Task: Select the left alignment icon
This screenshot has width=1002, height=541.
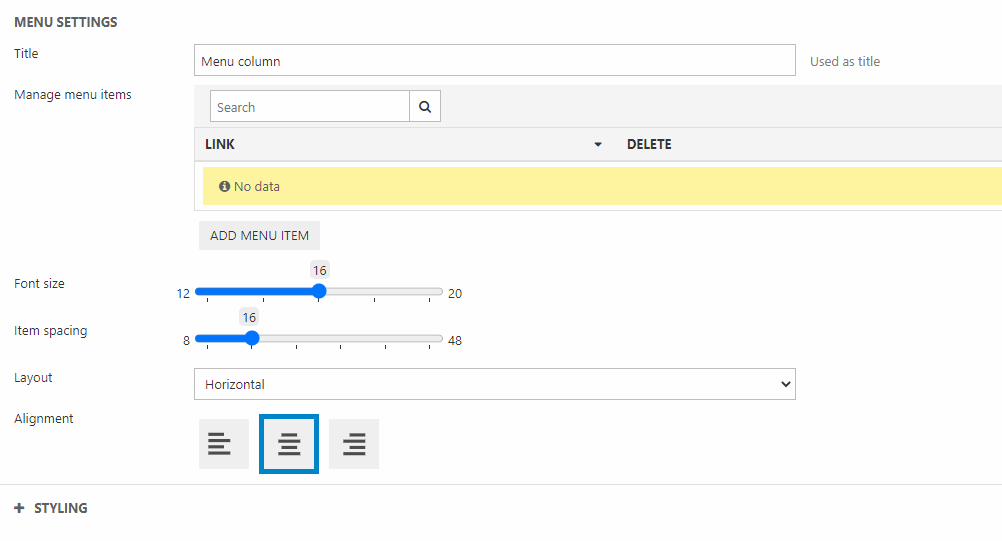Action: [x=223, y=444]
